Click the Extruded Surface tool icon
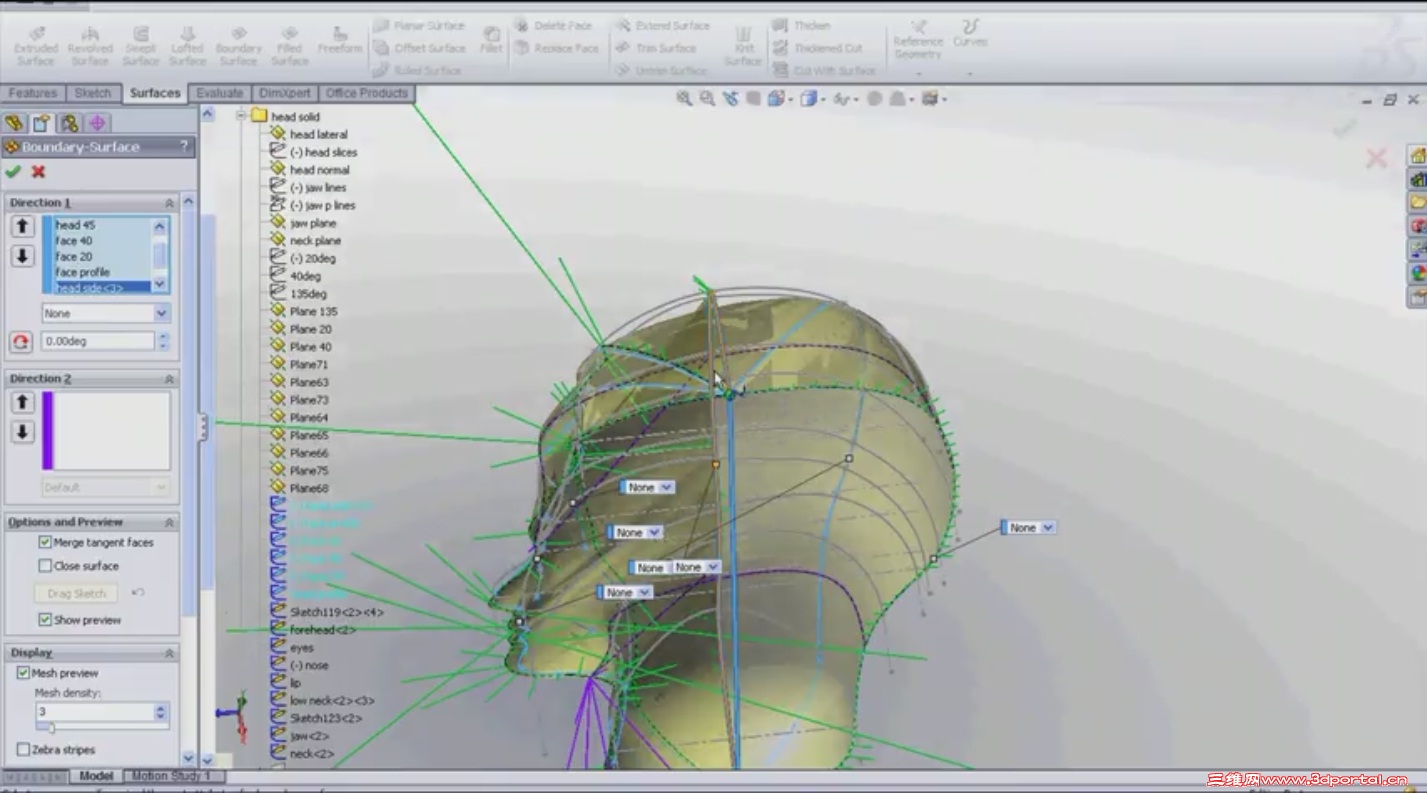Viewport: 1427px width, 793px height. 36,46
